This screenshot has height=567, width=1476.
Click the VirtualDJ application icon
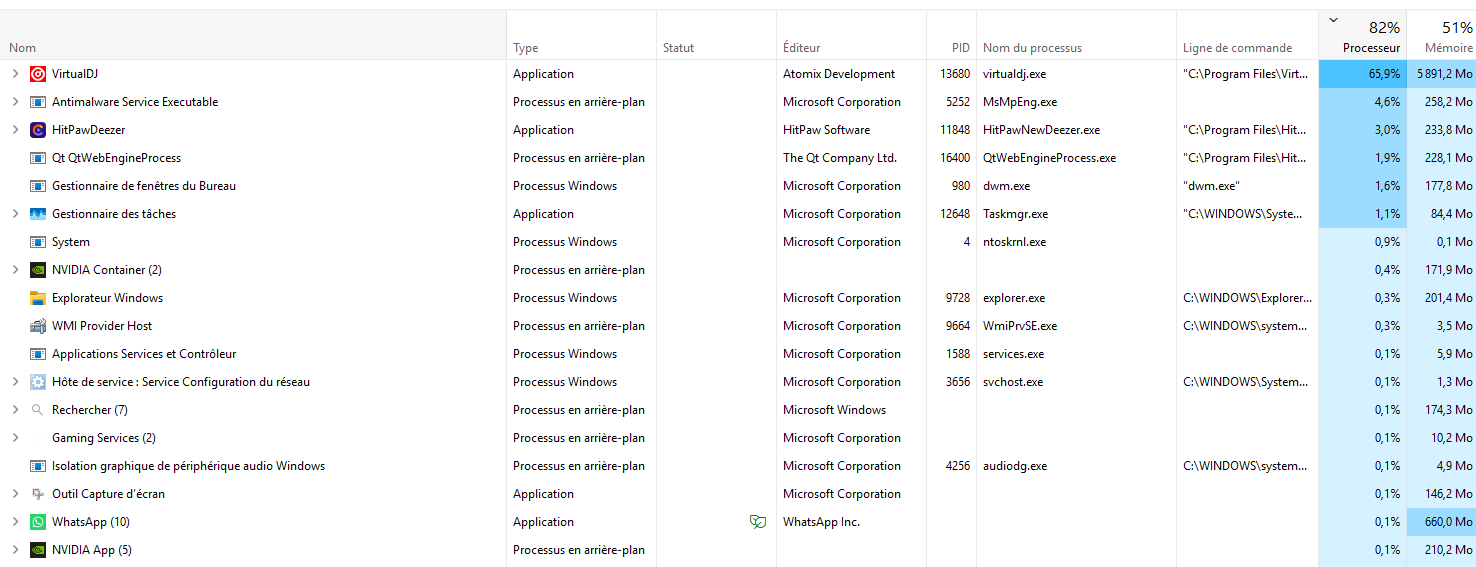click(x=38, y=74)
